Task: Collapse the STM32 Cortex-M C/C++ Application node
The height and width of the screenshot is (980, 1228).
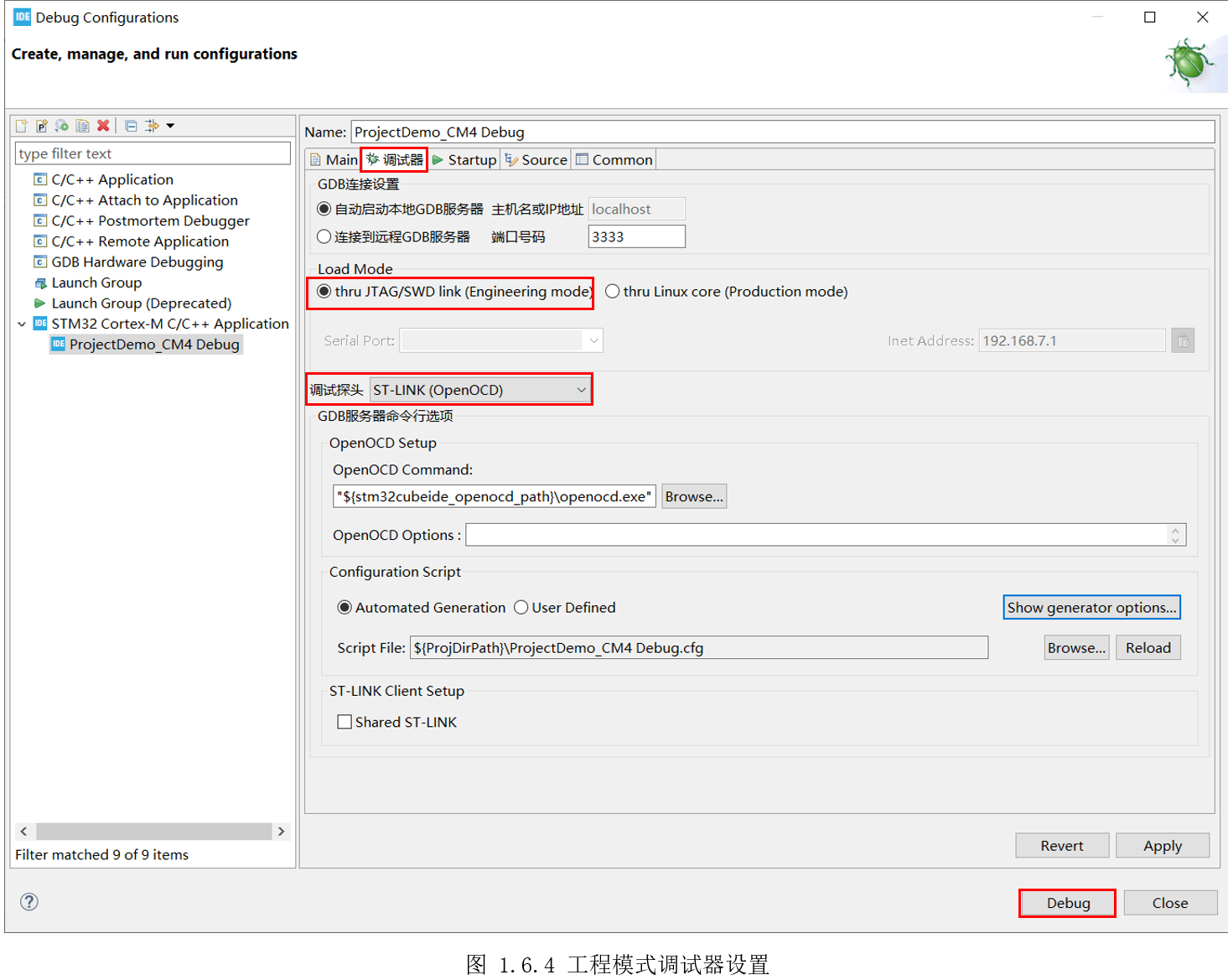Action: pos(22,324)
